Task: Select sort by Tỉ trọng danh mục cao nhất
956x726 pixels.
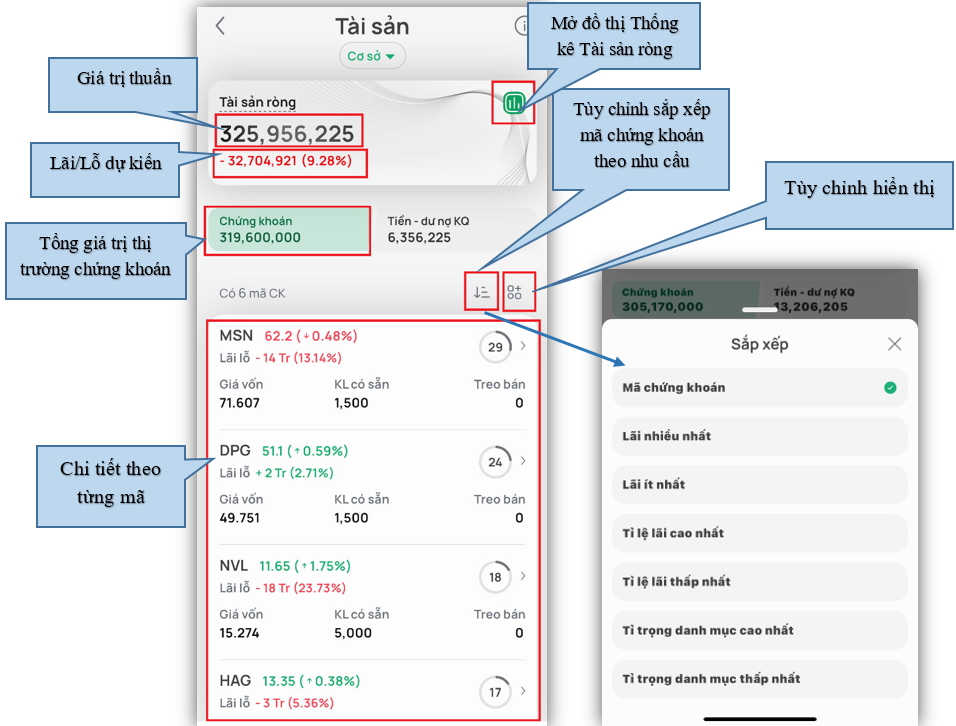Action: point(760,630)
